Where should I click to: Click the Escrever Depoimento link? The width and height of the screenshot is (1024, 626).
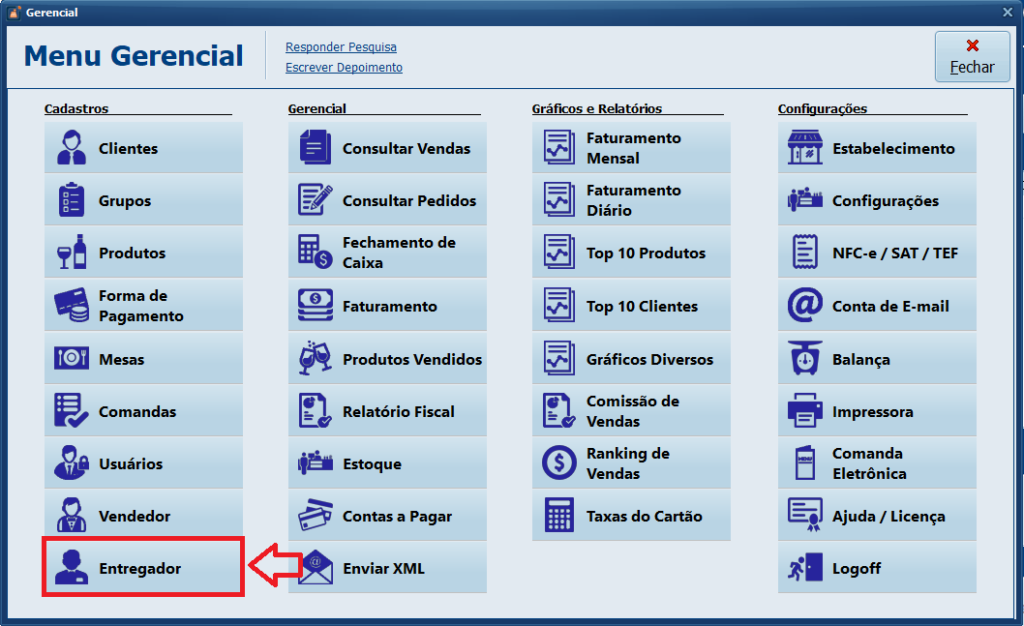pyautogui.click(x=344, y=68)
